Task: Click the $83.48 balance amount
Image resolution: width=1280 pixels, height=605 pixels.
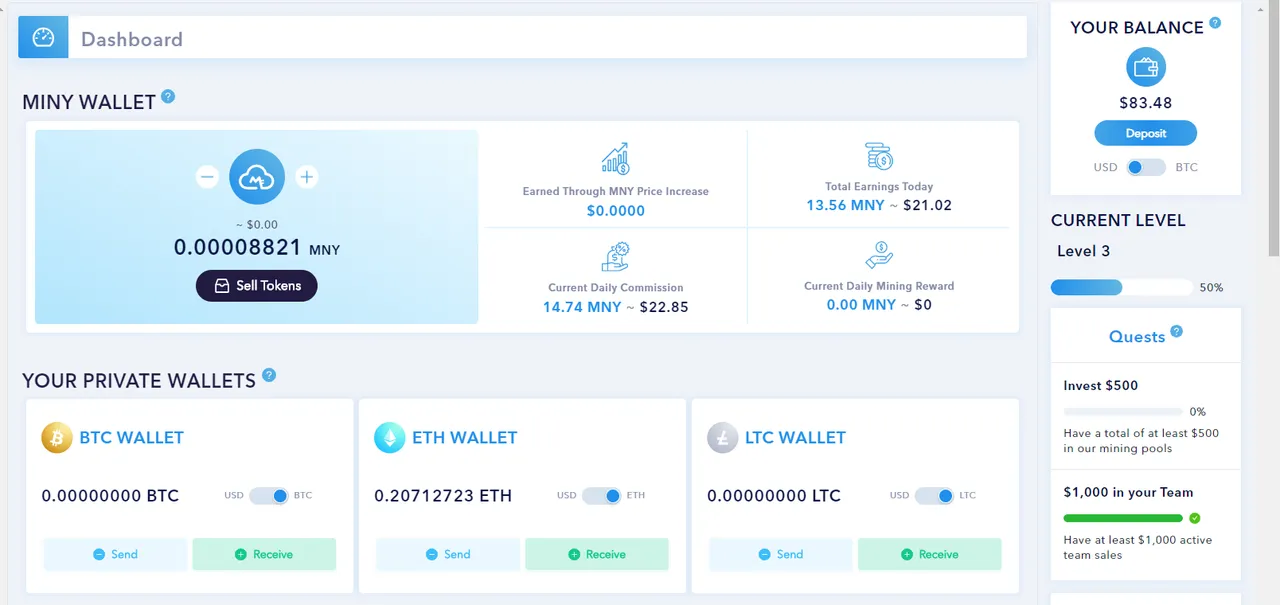Action: (x=1146, y=103)
